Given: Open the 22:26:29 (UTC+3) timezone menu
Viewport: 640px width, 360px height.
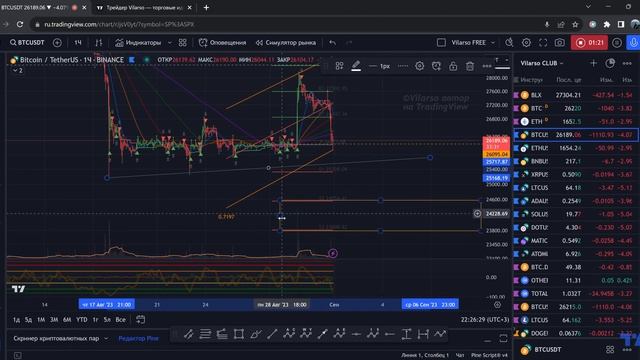Looking at the screenshot, I should [x=485, y=320].
